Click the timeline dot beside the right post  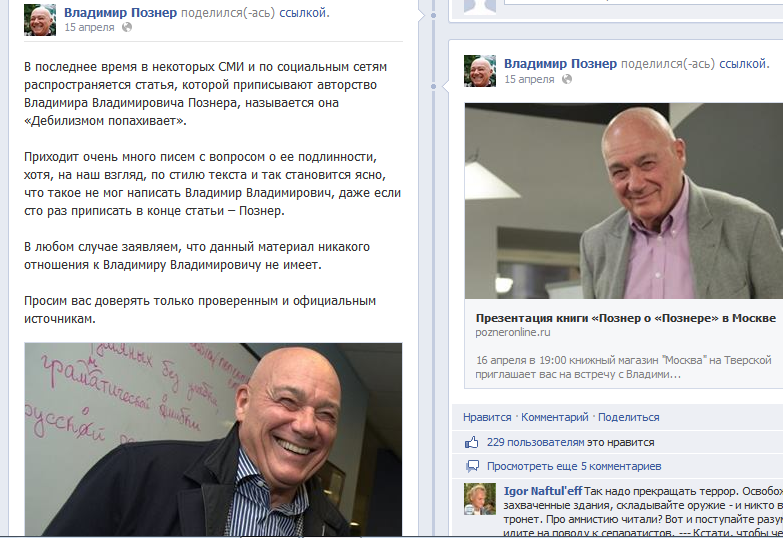(x=433, y=86)
